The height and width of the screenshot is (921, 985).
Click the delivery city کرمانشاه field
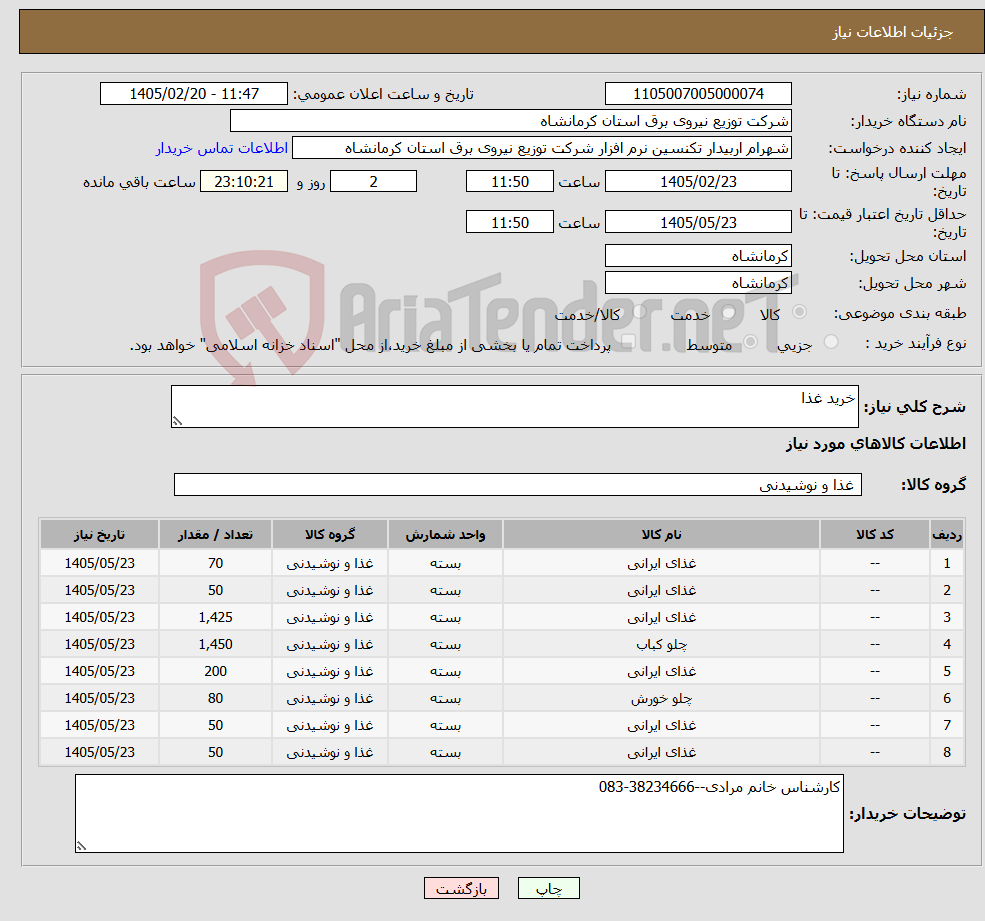(x=698, y=283)
